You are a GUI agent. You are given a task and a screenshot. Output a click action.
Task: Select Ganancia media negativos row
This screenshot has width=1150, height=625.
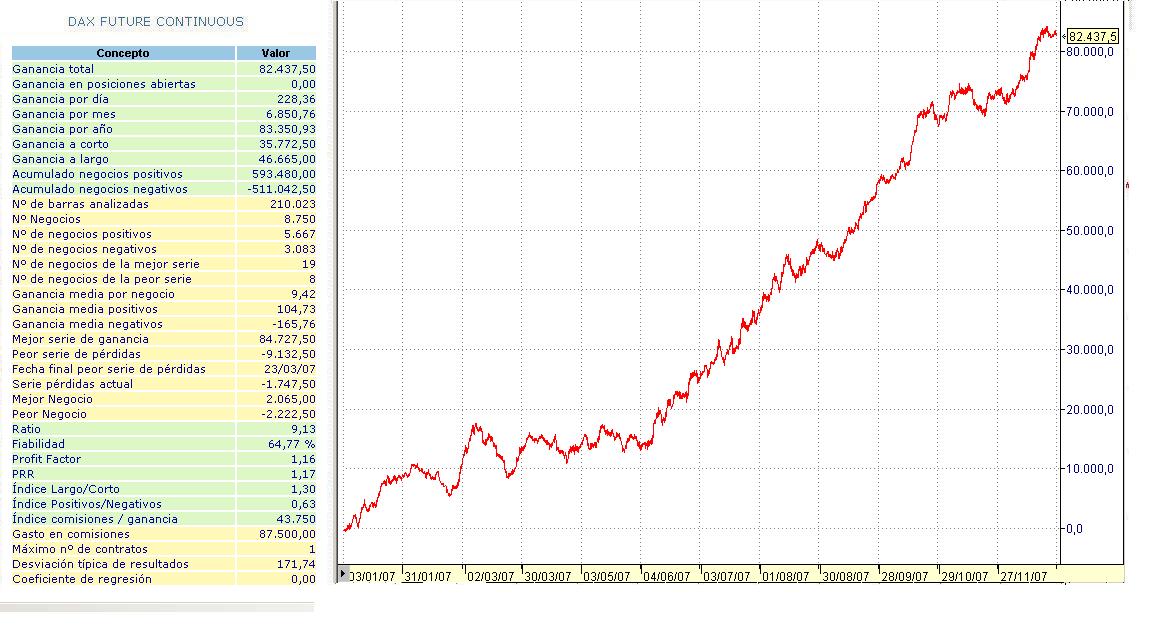point(164,324)
